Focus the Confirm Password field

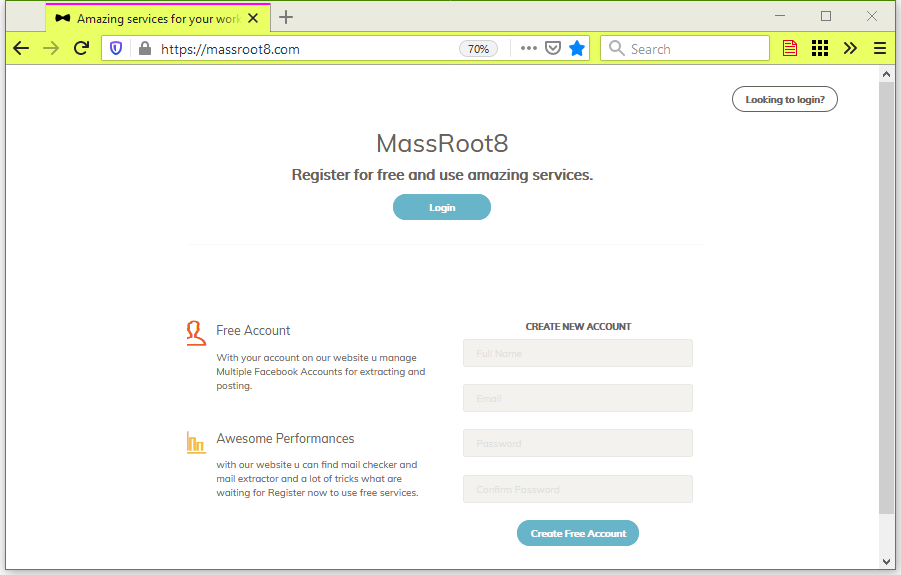point(577,489)
